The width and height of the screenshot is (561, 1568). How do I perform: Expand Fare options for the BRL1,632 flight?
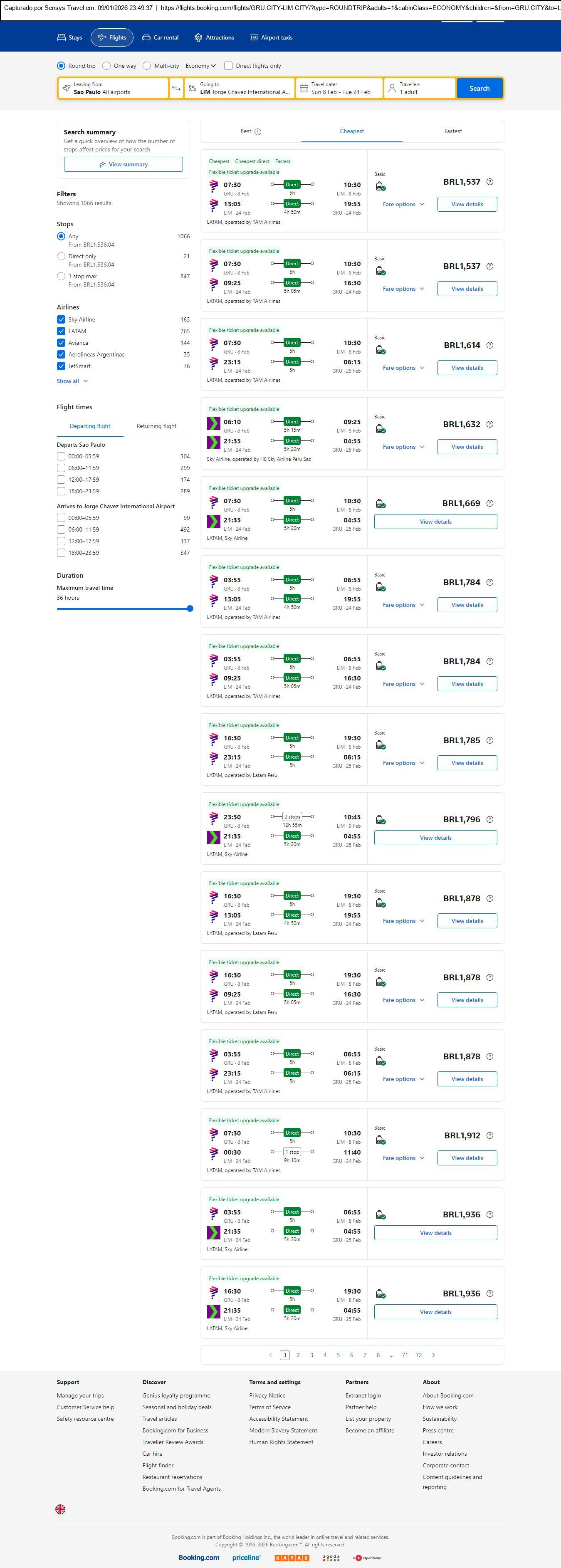[x=403, y=447]
